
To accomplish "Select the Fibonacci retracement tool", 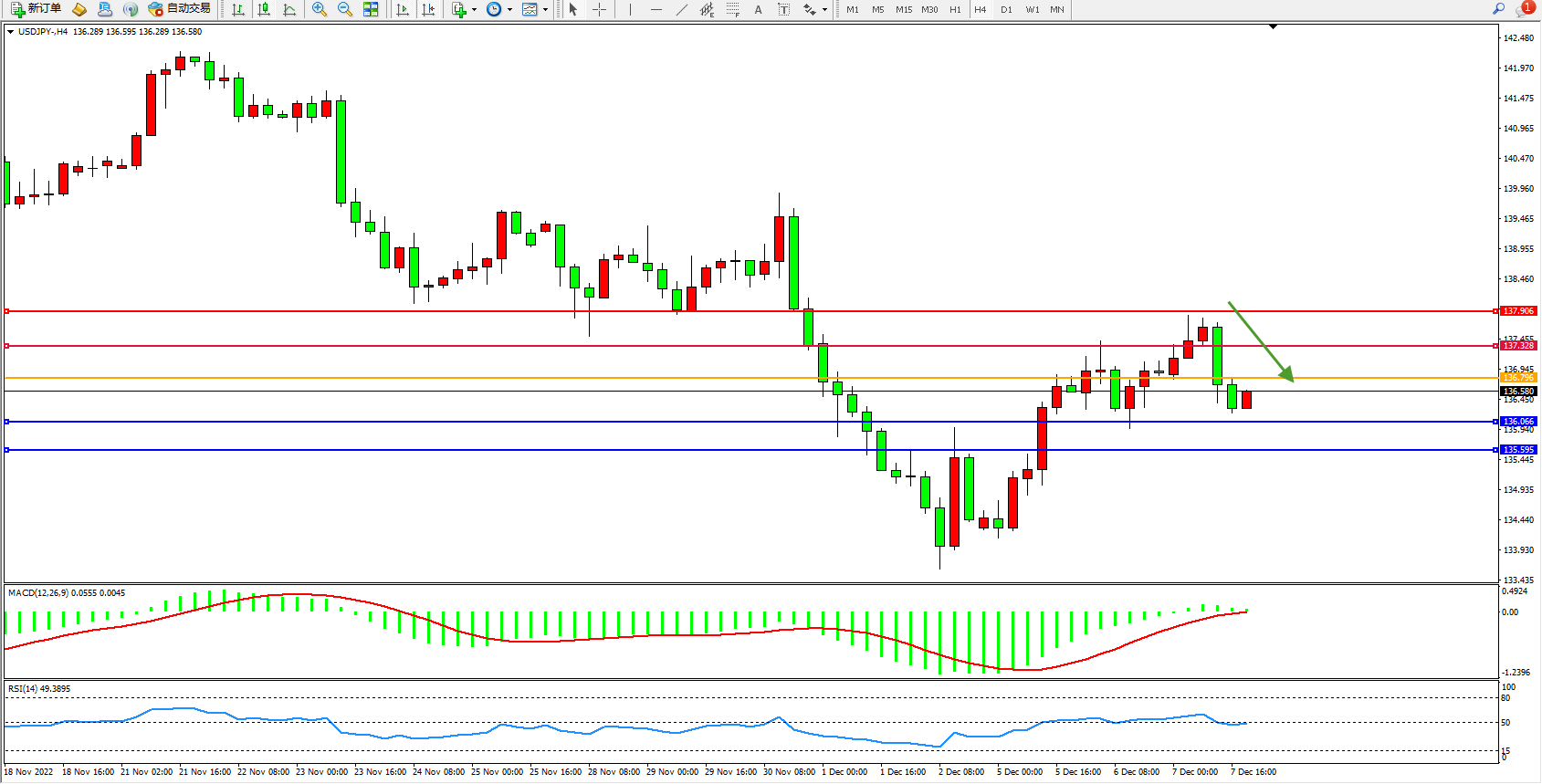I will point(732,9).
